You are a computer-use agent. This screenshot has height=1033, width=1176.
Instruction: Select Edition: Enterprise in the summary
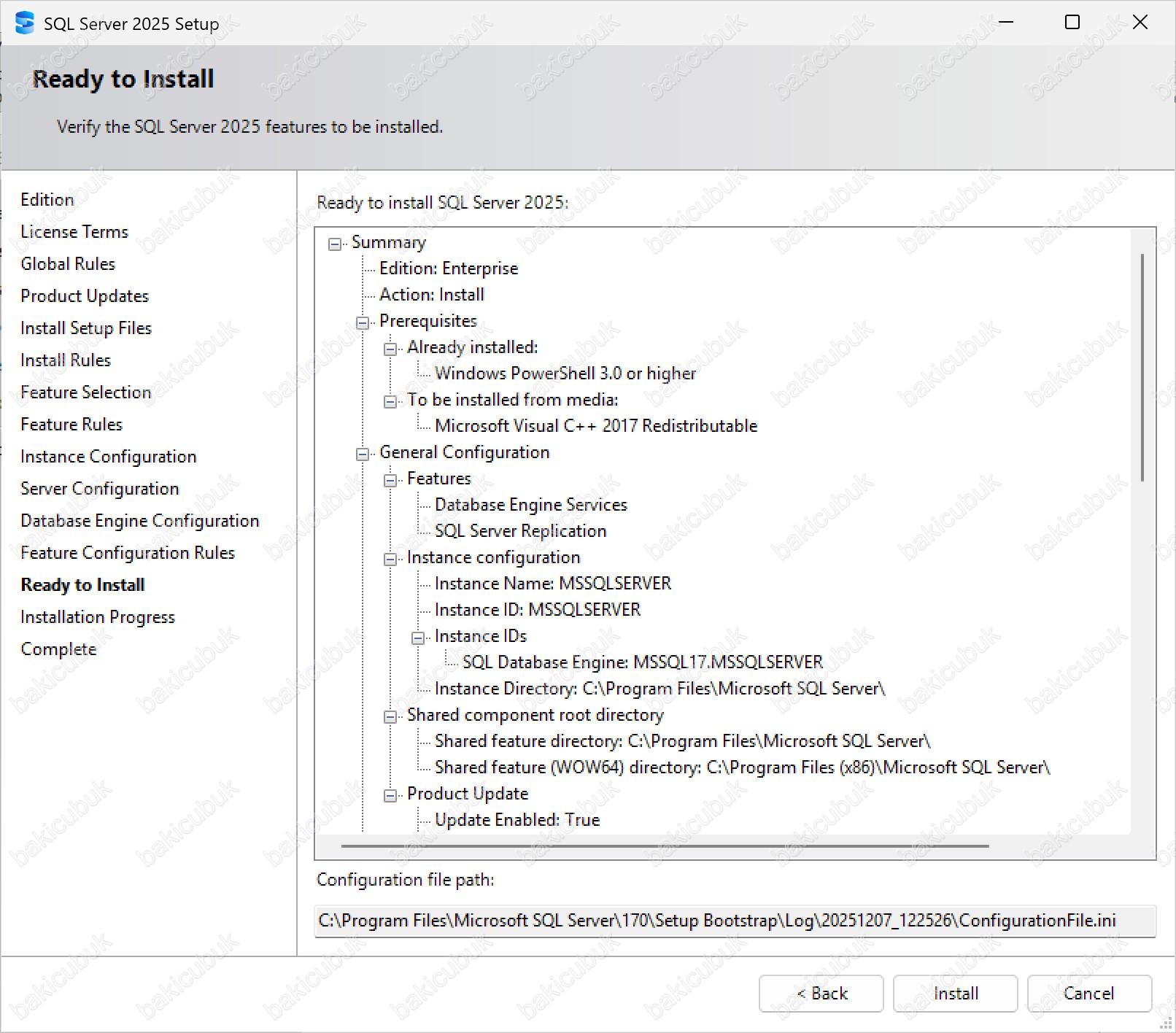pyautogui.click(x=448, y=268)
